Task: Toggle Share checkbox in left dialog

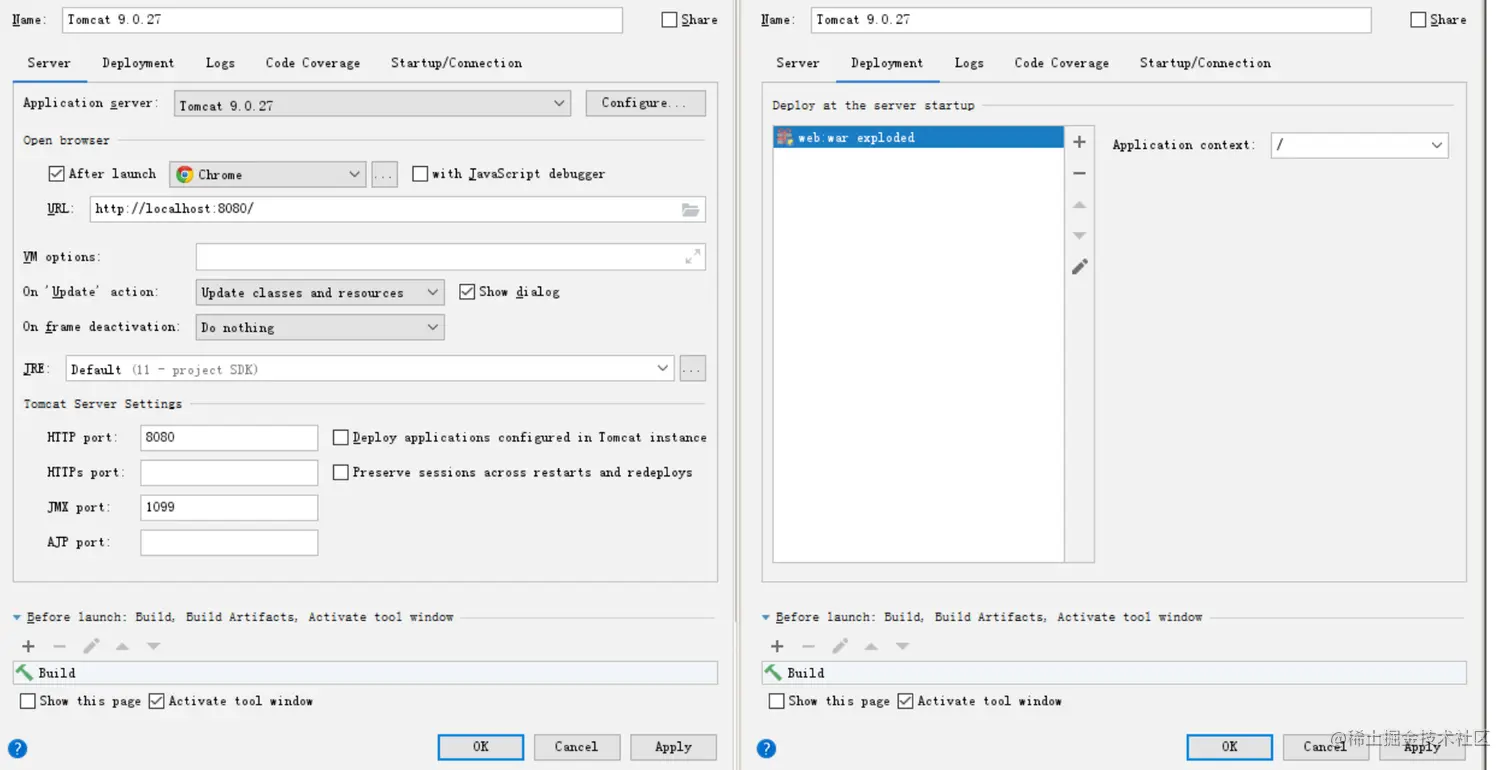Action: pyautogui.click(x=669, y=19)
